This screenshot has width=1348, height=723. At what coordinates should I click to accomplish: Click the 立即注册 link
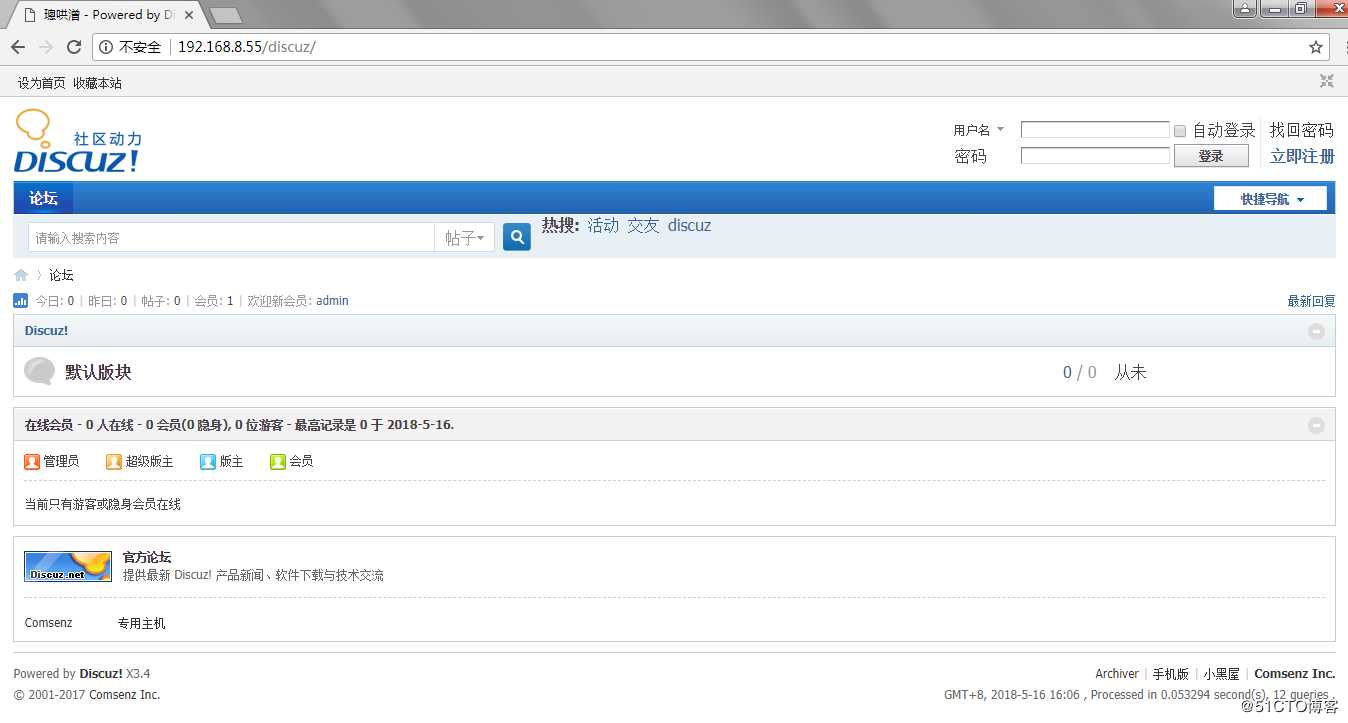point(1302,156)
